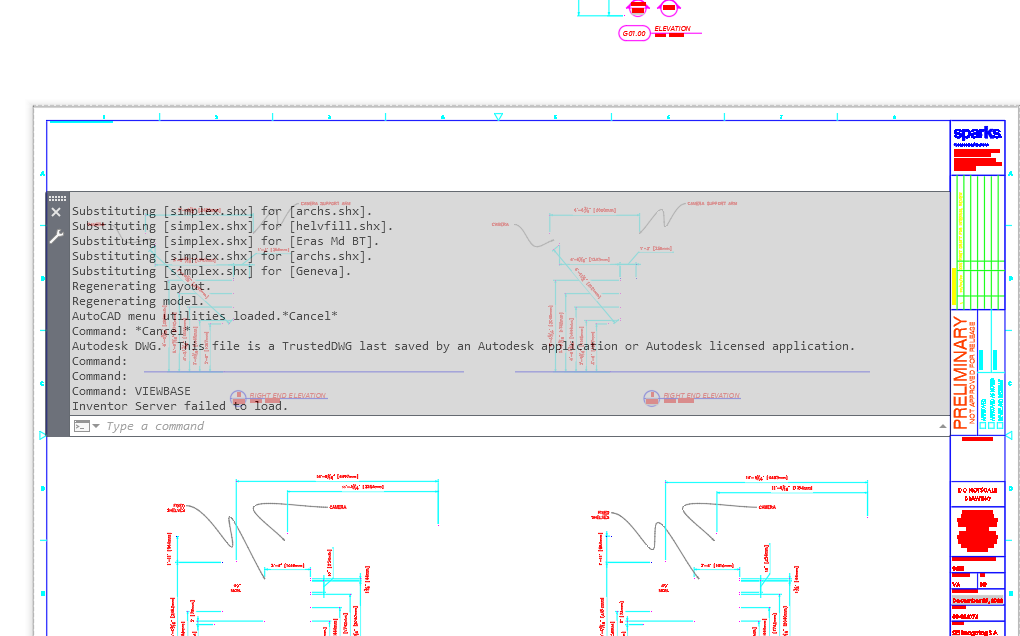Viewport: 1020px width, 636px height.
Task: Select the red seal in title block
Action: tap(977, 530)
